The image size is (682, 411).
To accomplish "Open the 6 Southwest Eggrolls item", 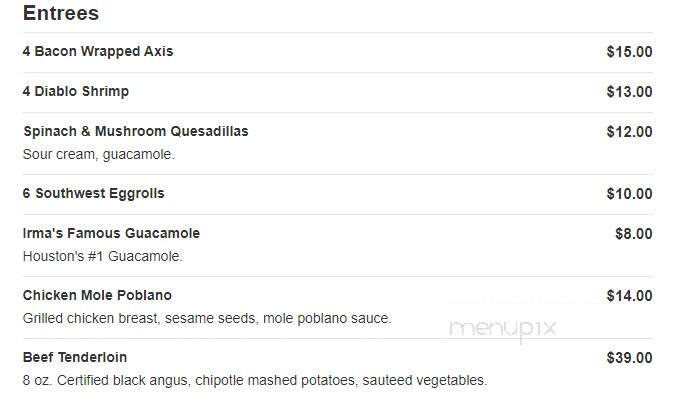I will pos(94,194).
